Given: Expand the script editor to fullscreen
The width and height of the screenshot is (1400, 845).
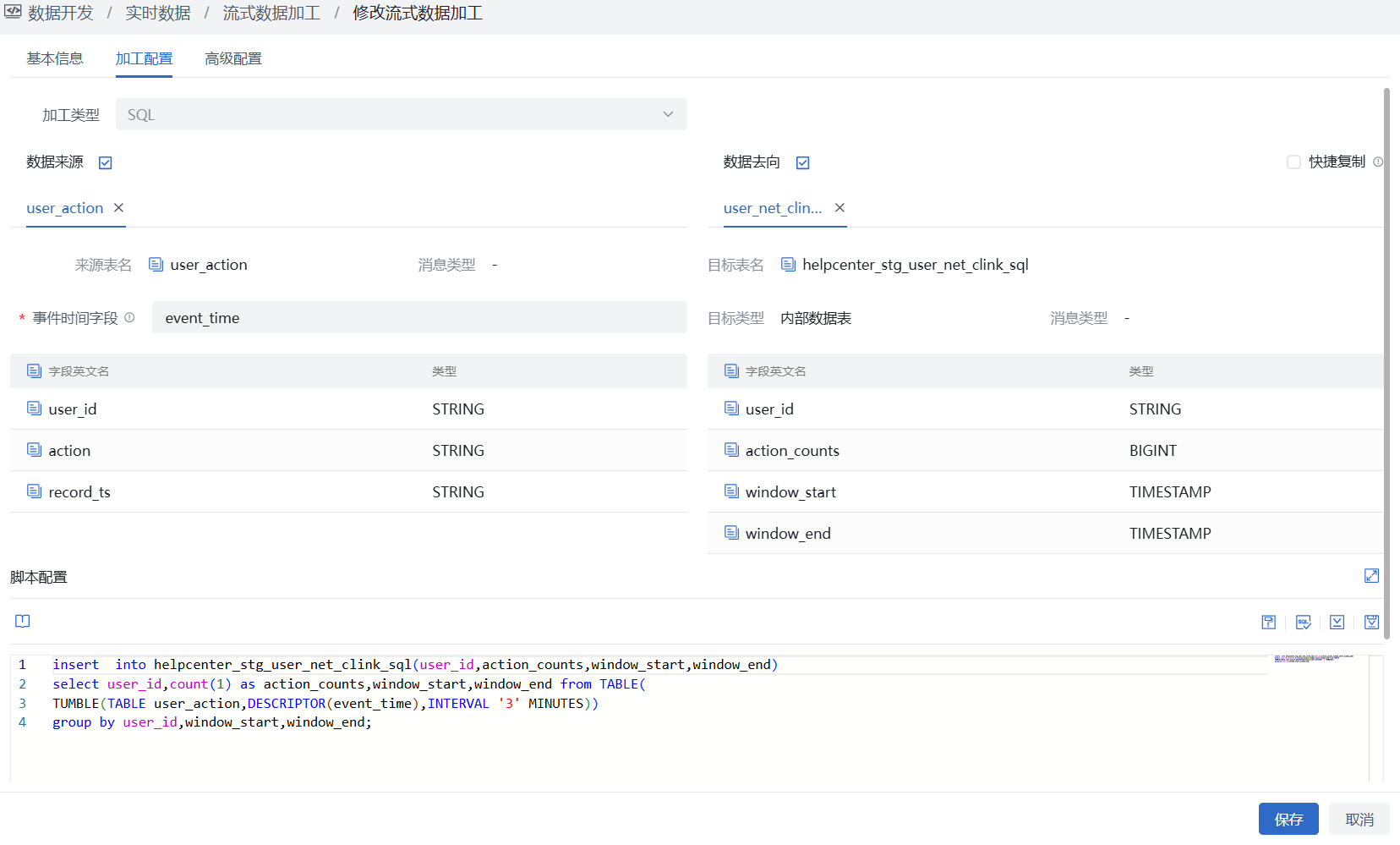Looking at the screenshot, I should (1371, 576).
